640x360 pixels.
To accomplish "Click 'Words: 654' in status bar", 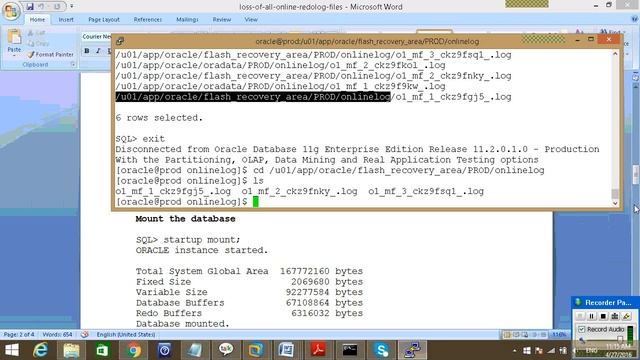I will tap(57, 334).
